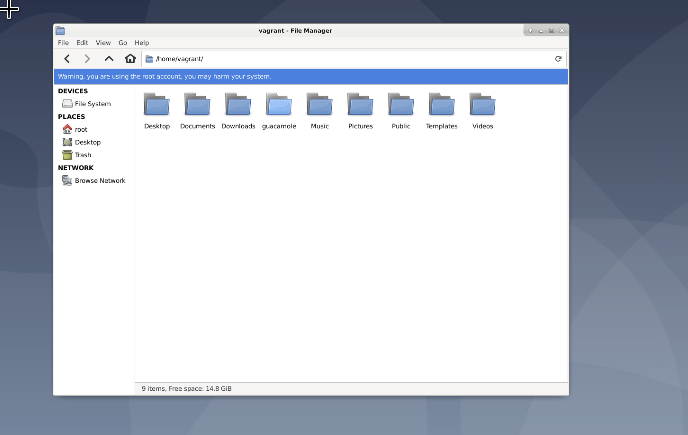Viewport: 688px width, 435px height.
Task: Open File System in the sidebar
Action: click(92, 104)
